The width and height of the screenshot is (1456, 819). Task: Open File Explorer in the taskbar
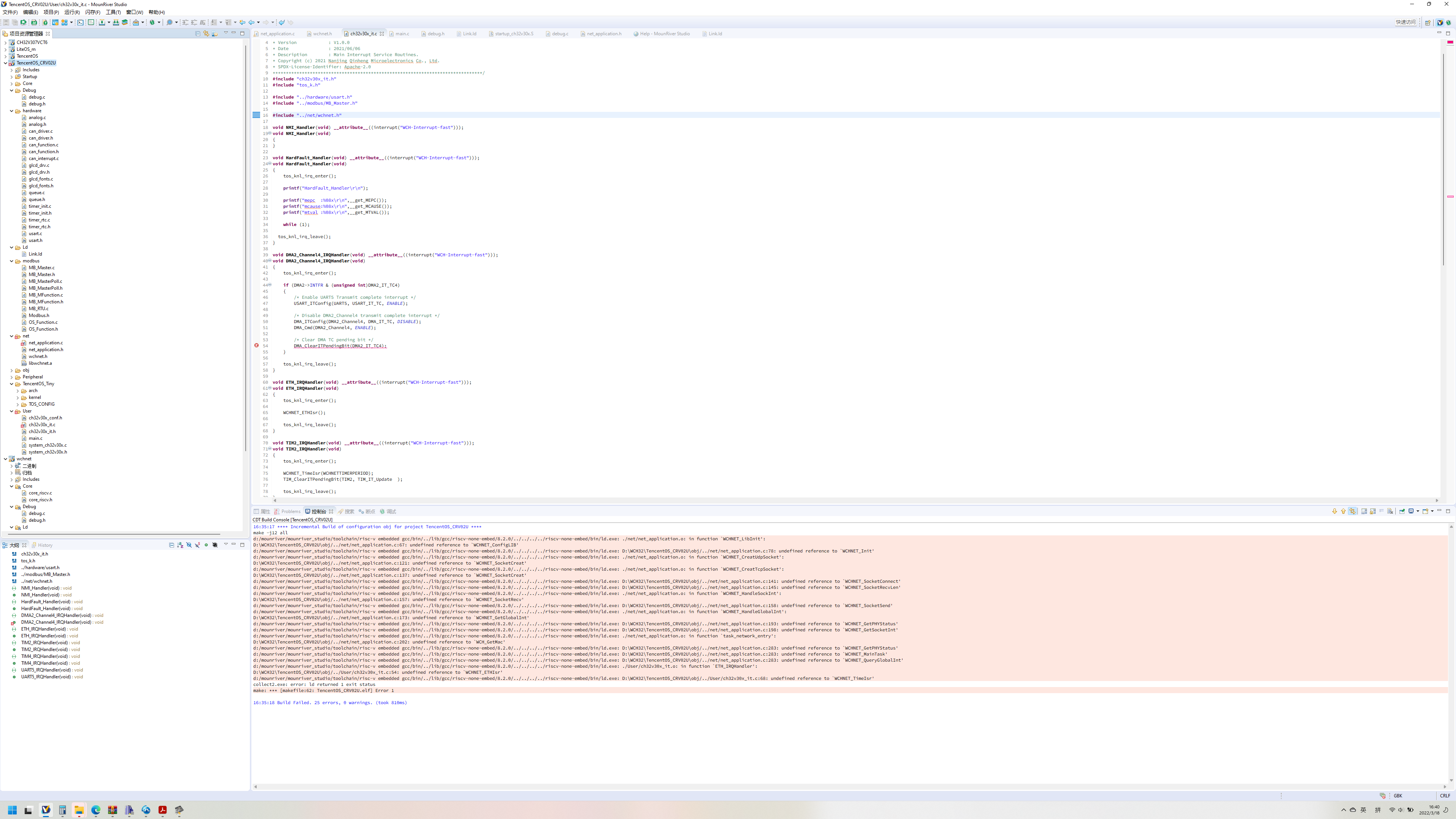pos(79,810)
